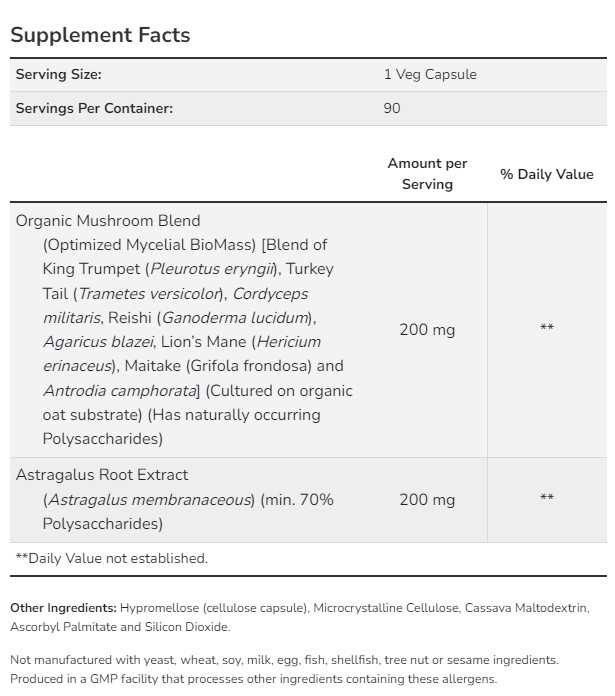Click the Antrodia camphorata italic text
Viewport: 615px width, 696px height.
[x=120, y=391]
